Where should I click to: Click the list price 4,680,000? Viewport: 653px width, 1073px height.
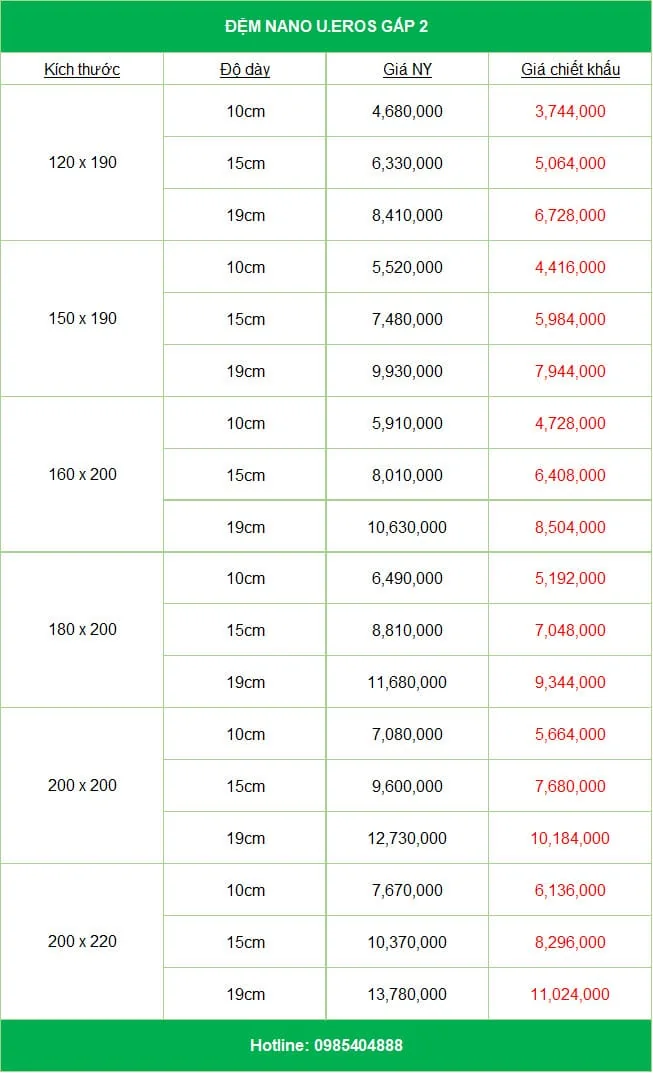[x=407, y=112]
